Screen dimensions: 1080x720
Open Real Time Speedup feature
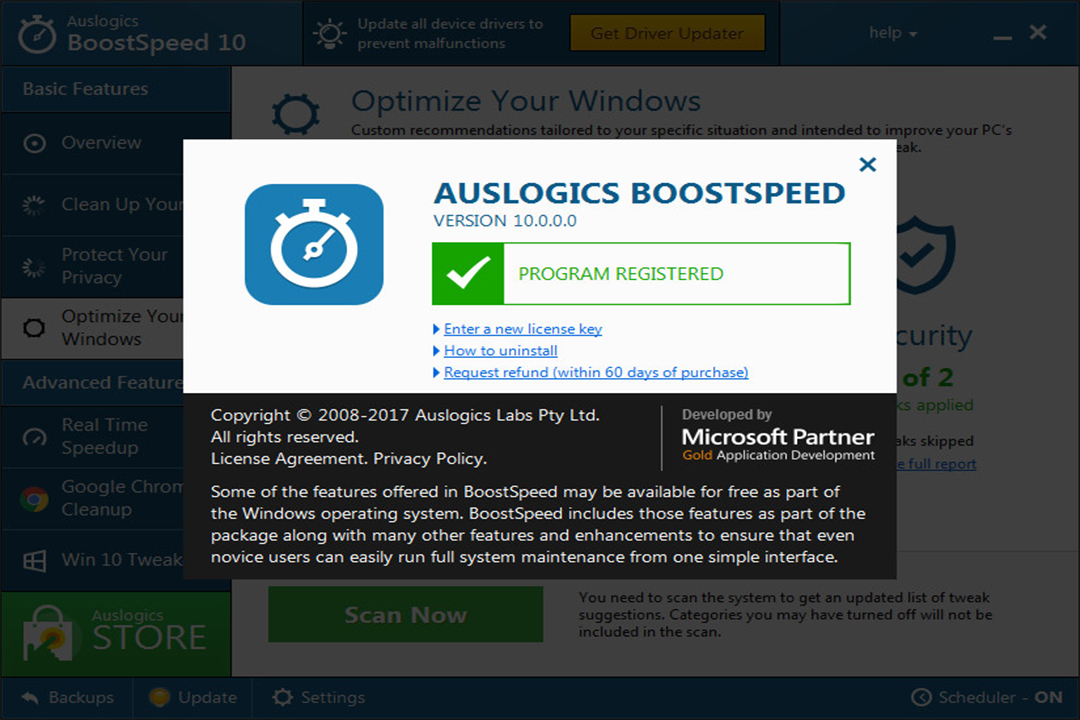[x=92, y=437]
